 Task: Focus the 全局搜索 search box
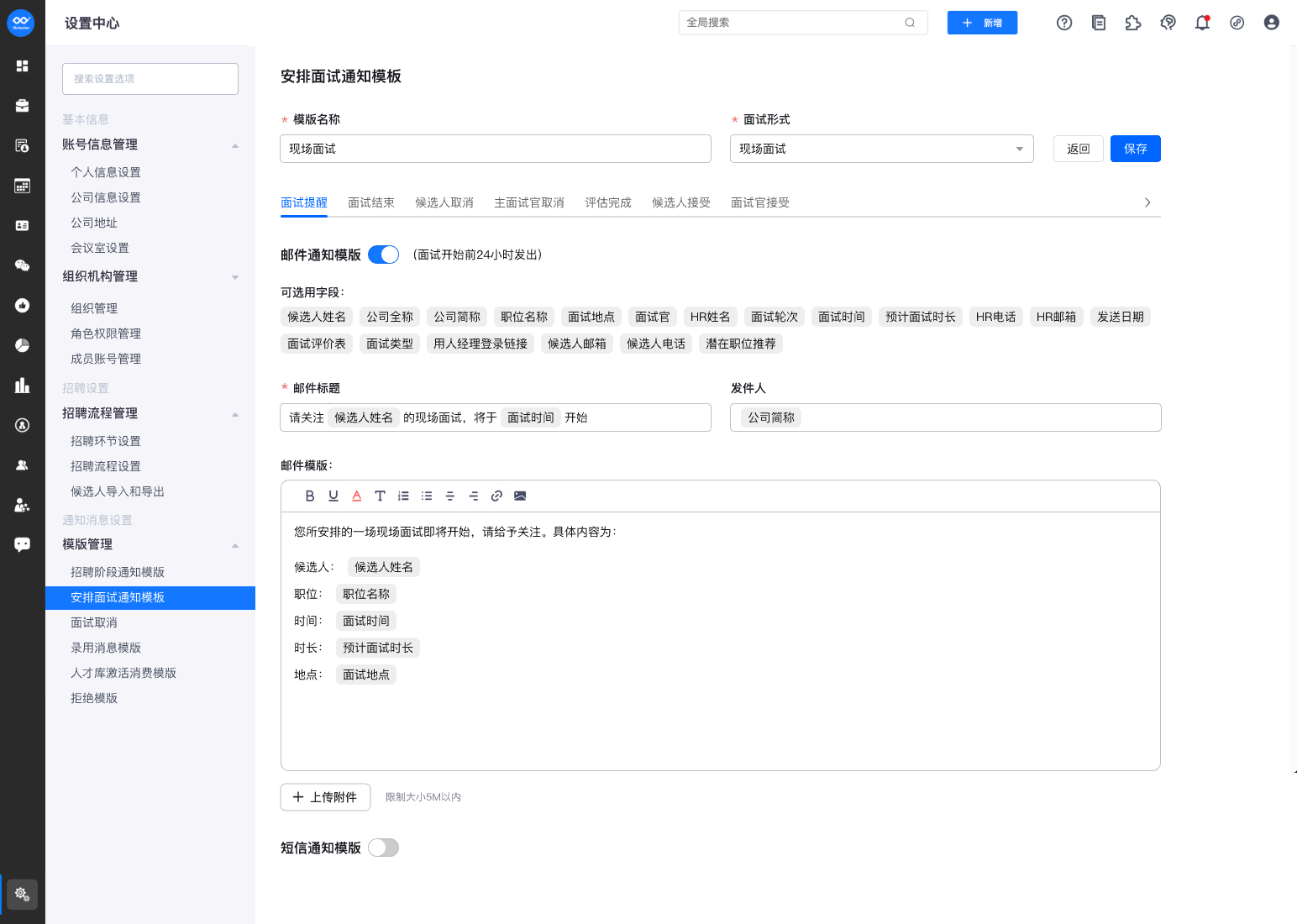pos(794,23)
